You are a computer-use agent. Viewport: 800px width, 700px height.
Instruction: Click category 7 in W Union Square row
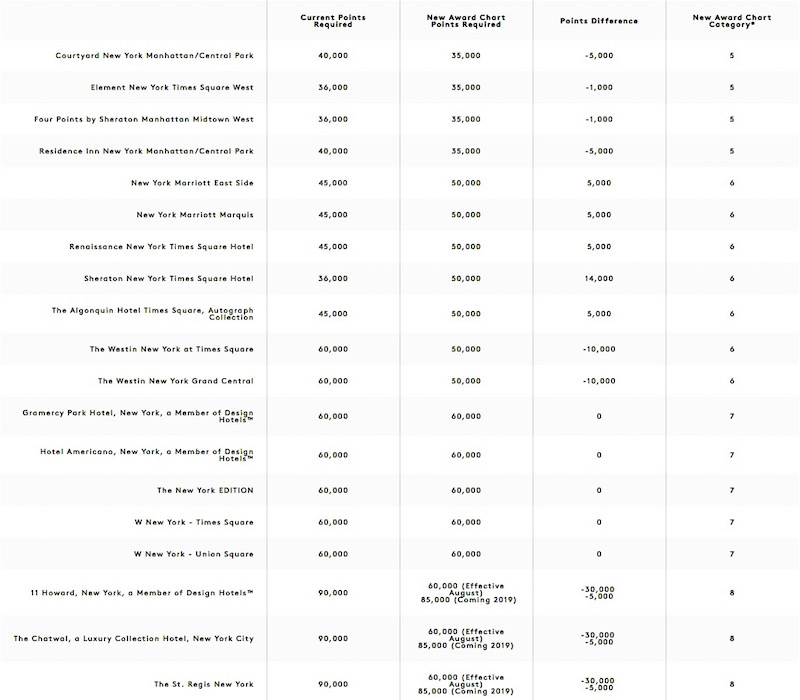coord(732,554)
